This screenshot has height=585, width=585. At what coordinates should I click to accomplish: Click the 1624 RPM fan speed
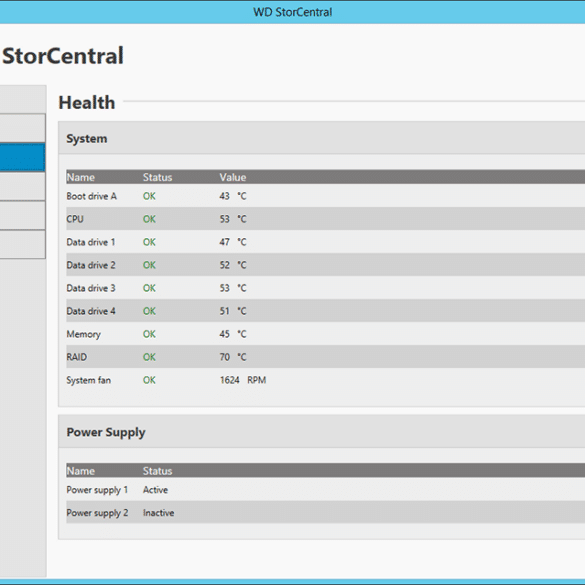[x=243, y=380]
